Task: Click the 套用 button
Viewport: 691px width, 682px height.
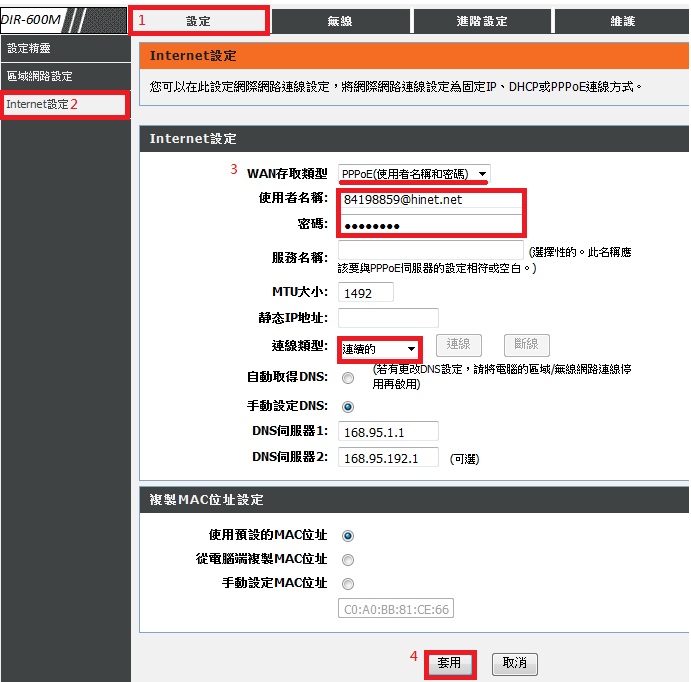Action: [449, 663]
